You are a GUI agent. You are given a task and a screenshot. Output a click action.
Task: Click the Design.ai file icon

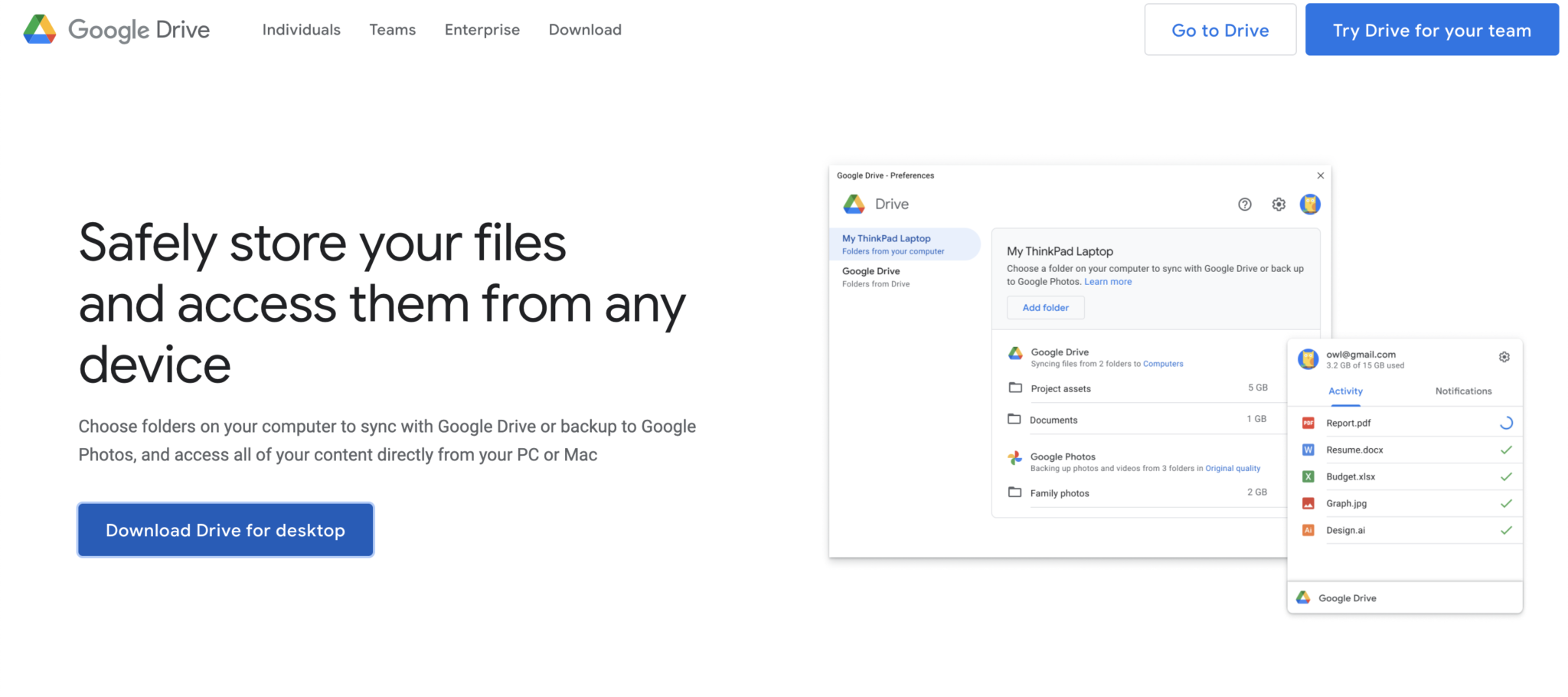(x=1308, y=530)
